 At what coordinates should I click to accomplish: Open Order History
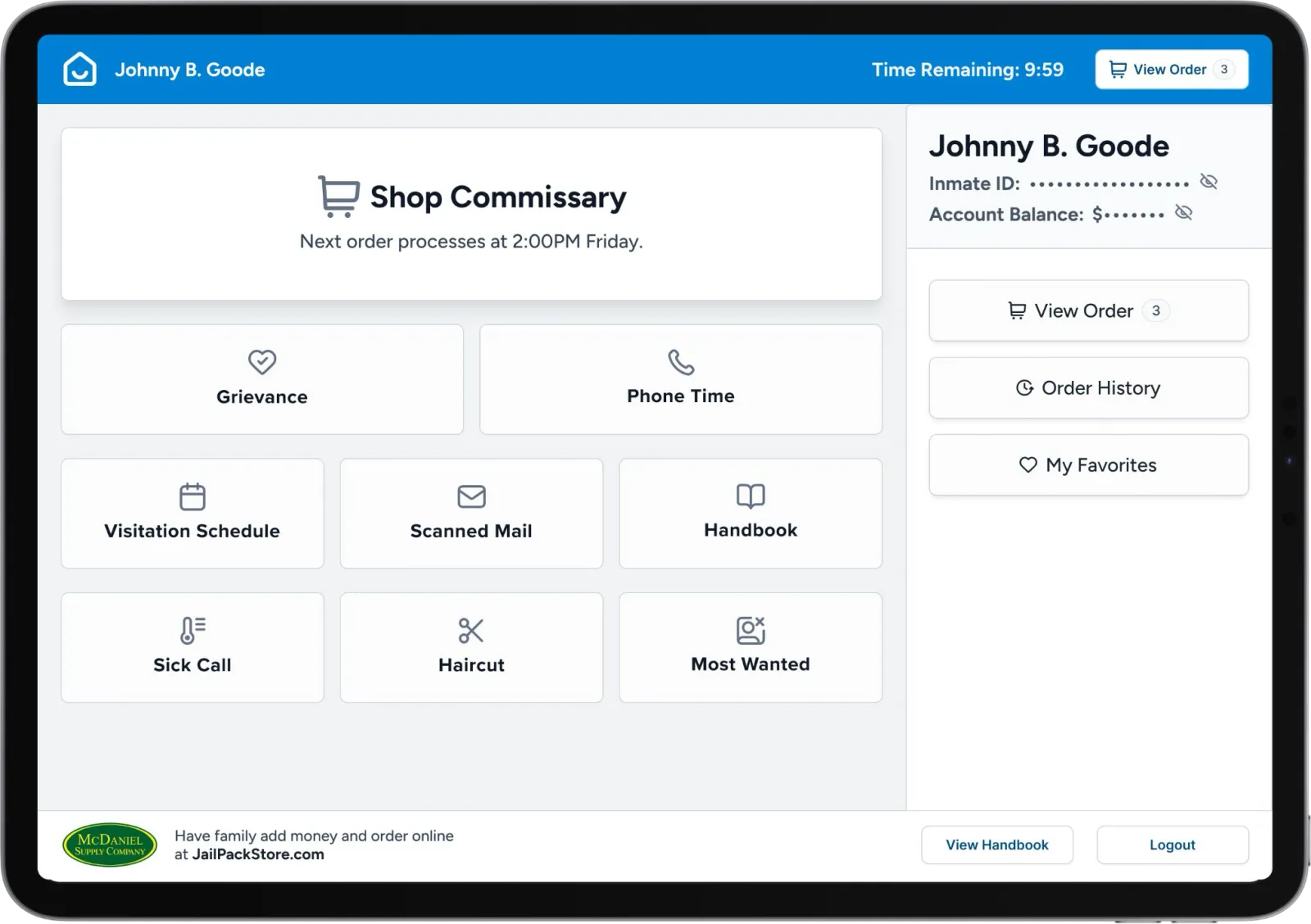1088,387
